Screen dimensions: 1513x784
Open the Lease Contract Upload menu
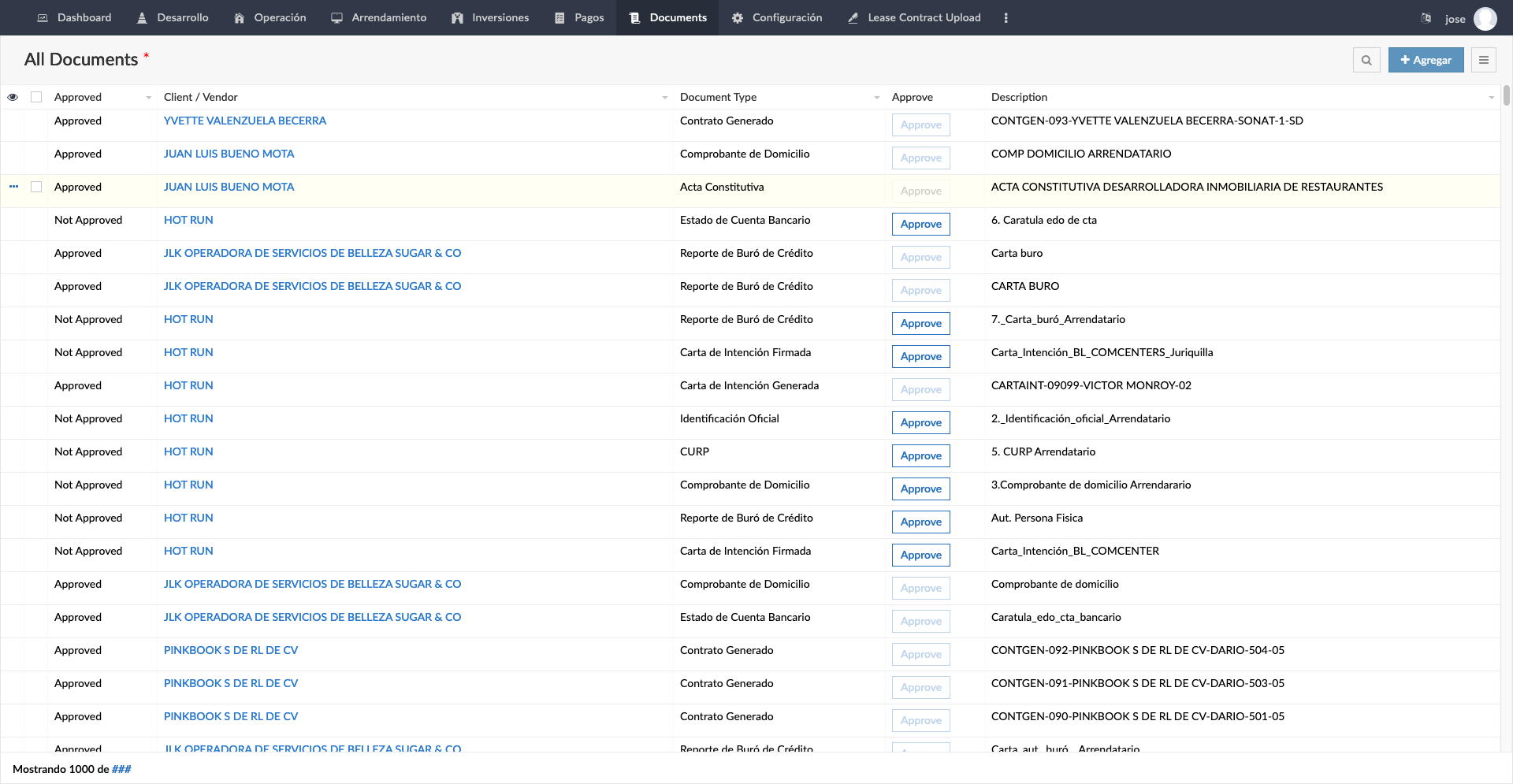914,17
